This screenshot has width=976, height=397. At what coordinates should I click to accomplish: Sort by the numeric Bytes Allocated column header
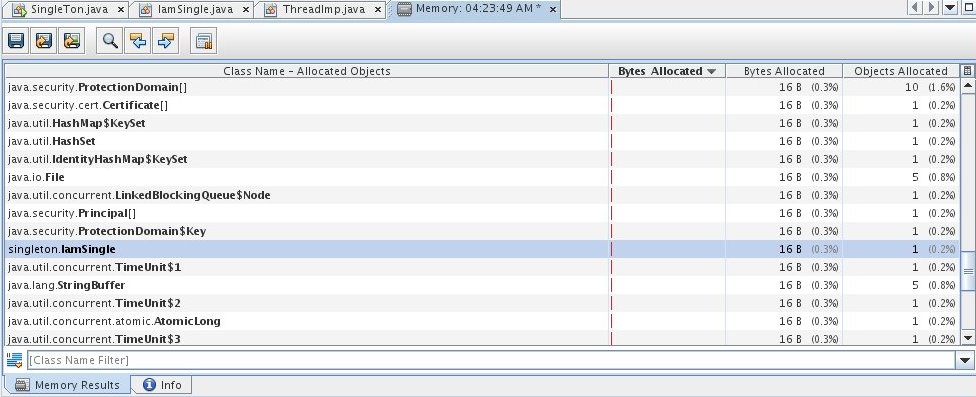[x=784, y=71]
